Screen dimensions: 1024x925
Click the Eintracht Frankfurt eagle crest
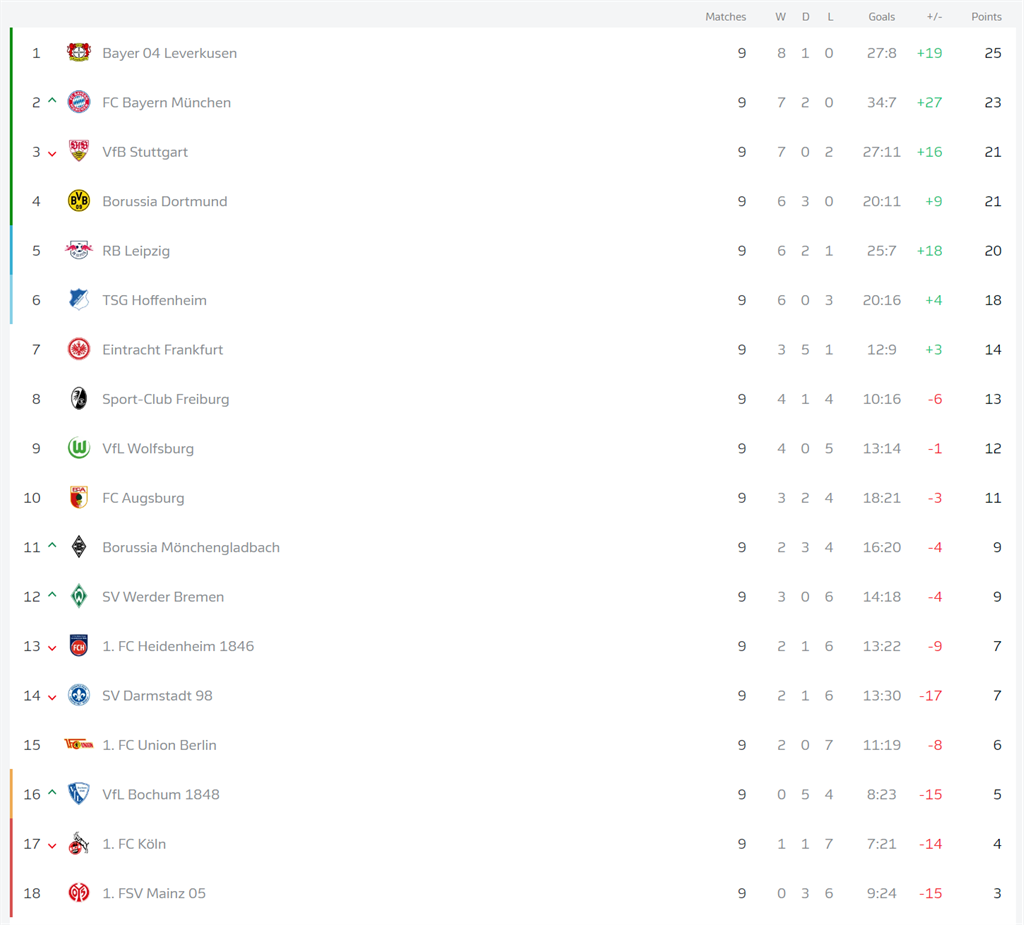click(79, 349)
